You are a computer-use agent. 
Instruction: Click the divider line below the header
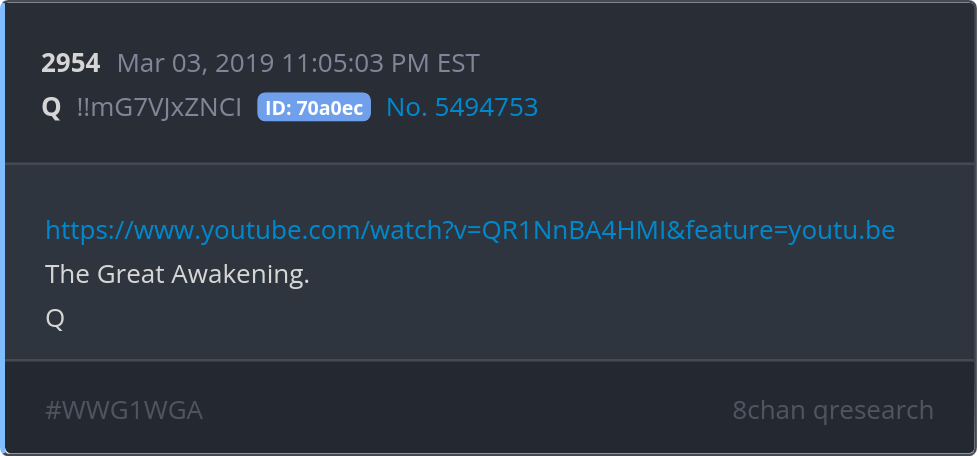tap(490, 163)
